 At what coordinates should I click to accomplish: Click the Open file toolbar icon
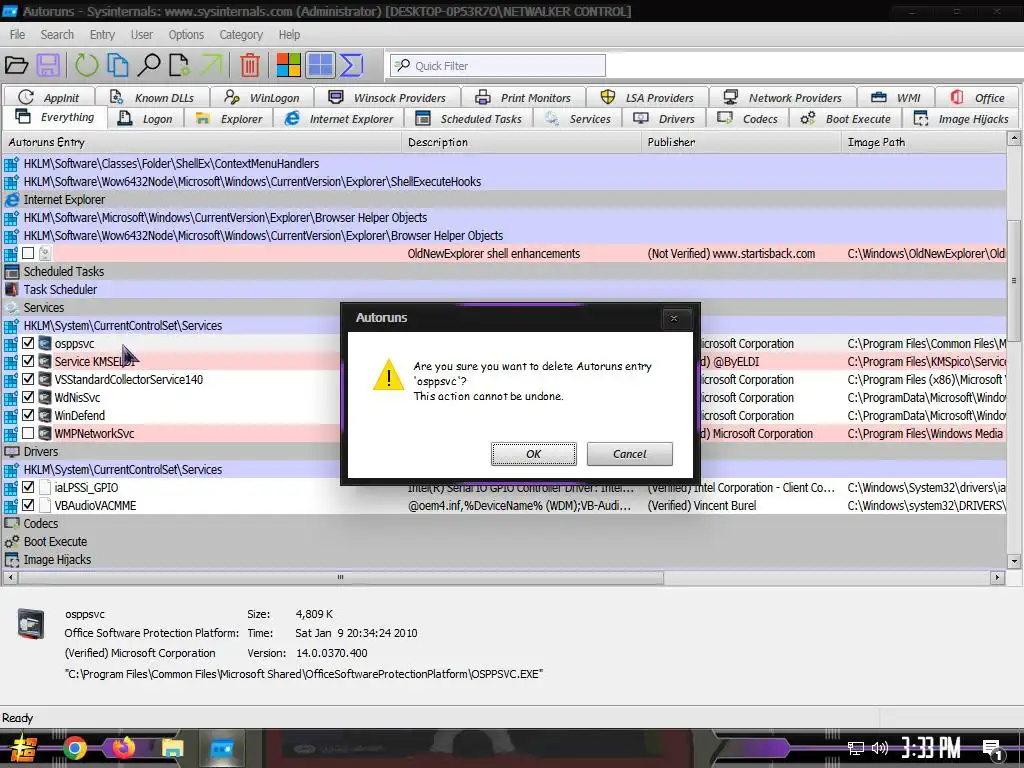point(16,65)
